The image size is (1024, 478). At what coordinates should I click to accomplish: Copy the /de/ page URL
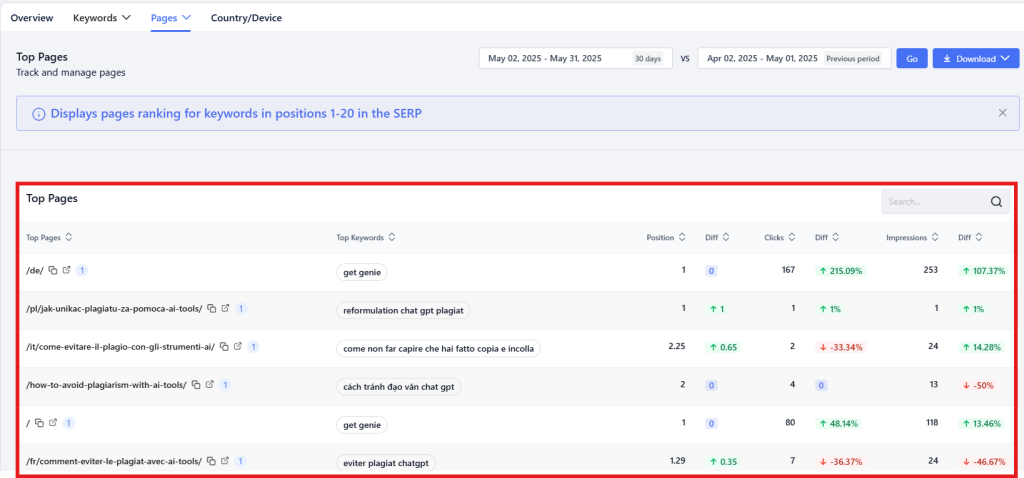pos(52,270)
